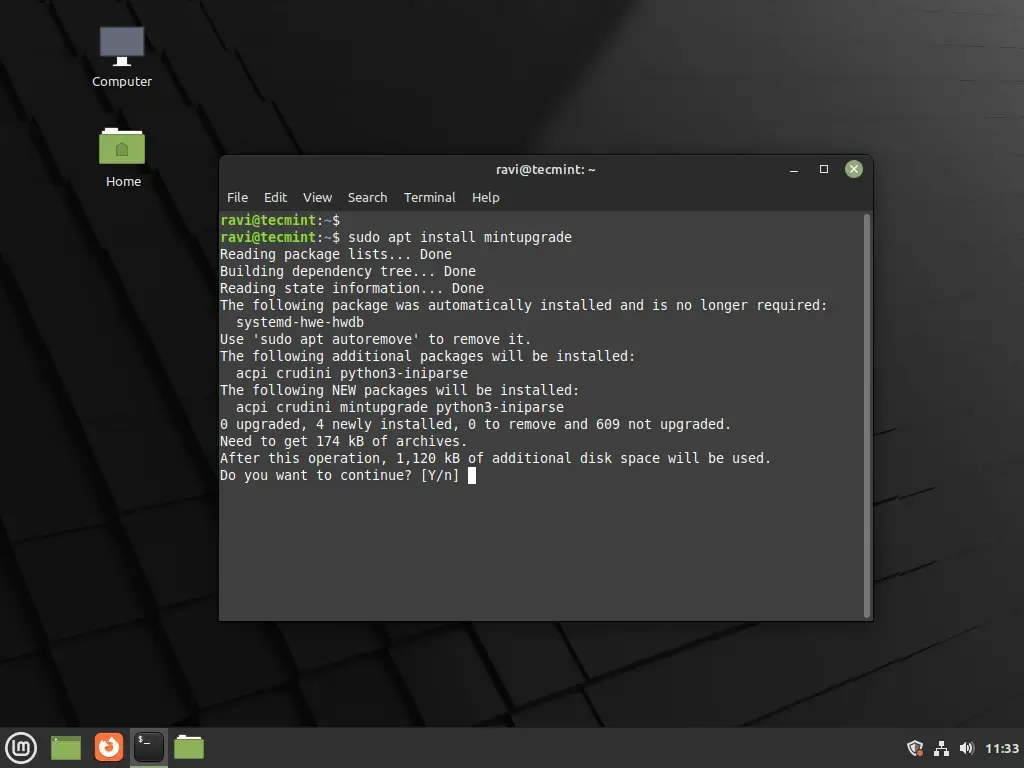Image resolution: width=1024 pixels, height=768 pixels.
Task: Maximize the ravi@tecmint terminal window
Action: (x=824, y=169)
